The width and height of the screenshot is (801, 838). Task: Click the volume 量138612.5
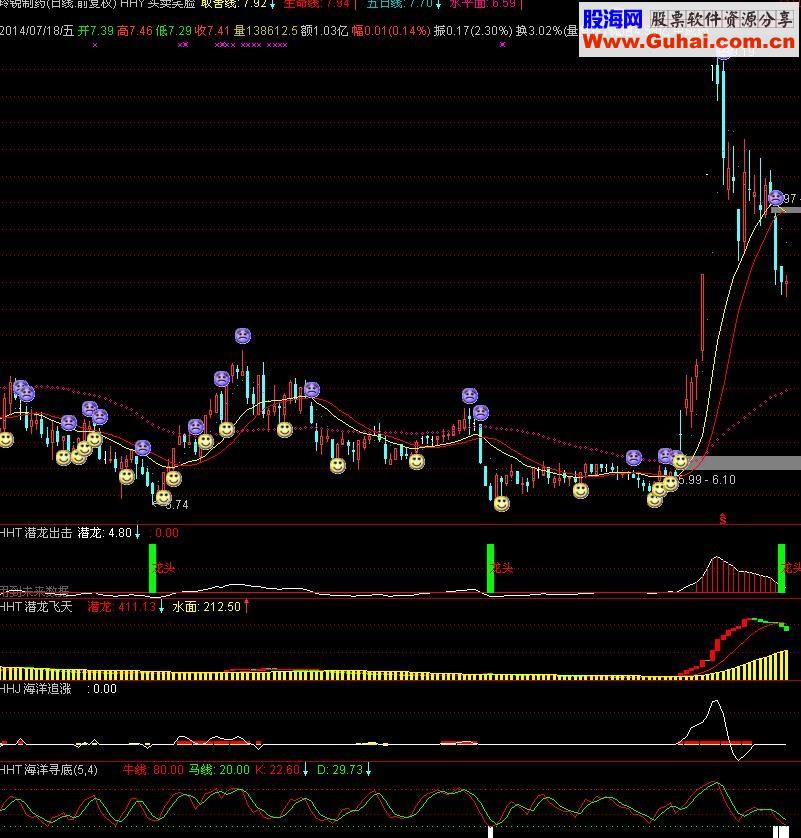click(266, 30)
